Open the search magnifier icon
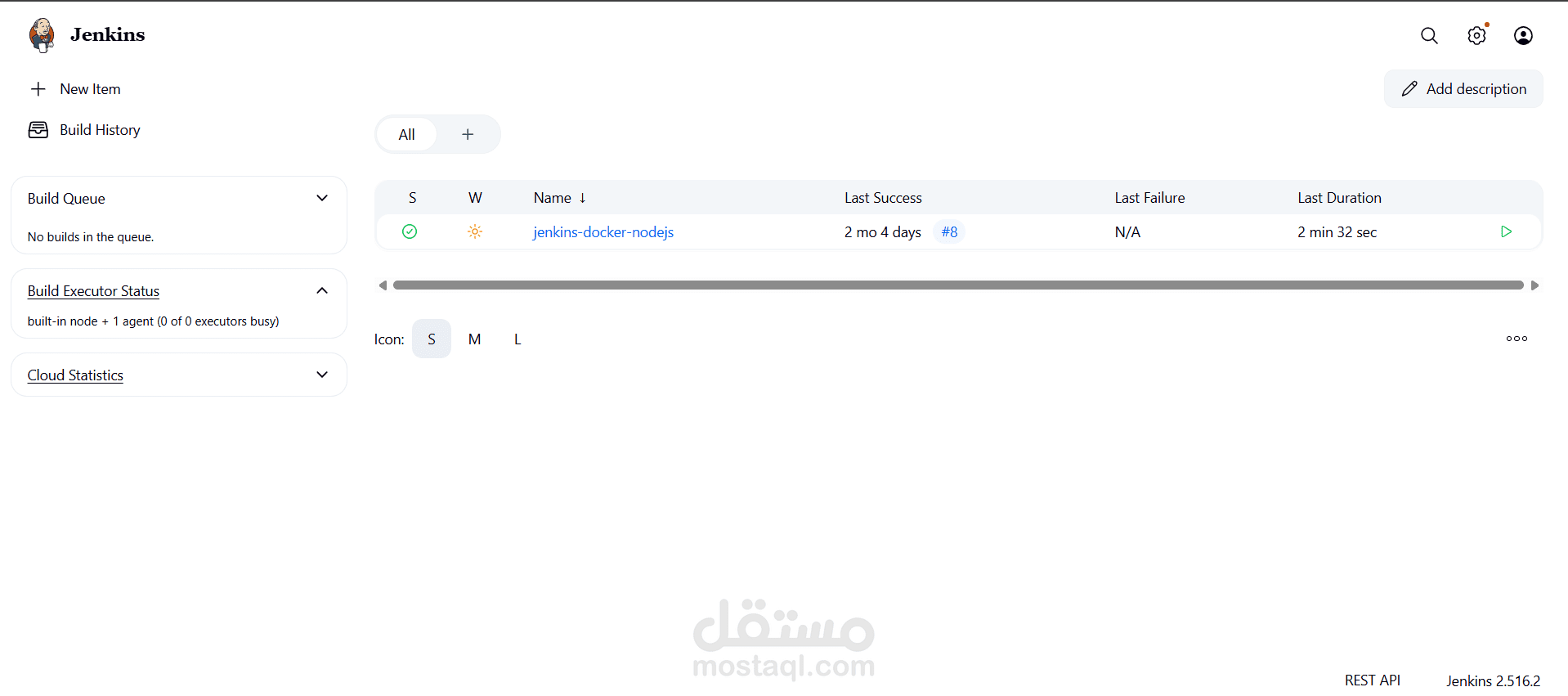This screenshot has width=1568, height=696. 1429,35
